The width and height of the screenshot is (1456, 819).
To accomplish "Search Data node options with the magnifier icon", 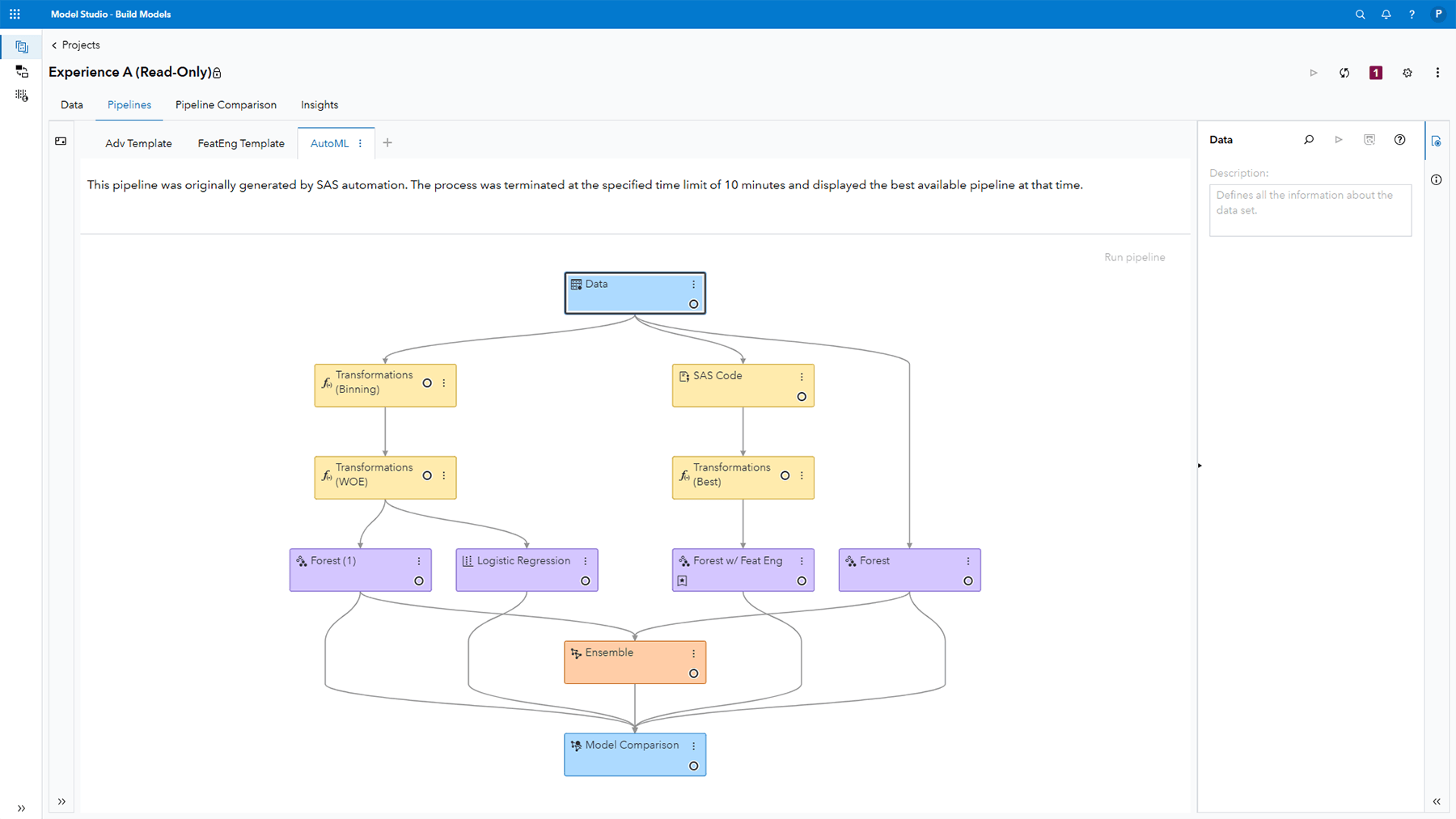I will (1308, 139).
